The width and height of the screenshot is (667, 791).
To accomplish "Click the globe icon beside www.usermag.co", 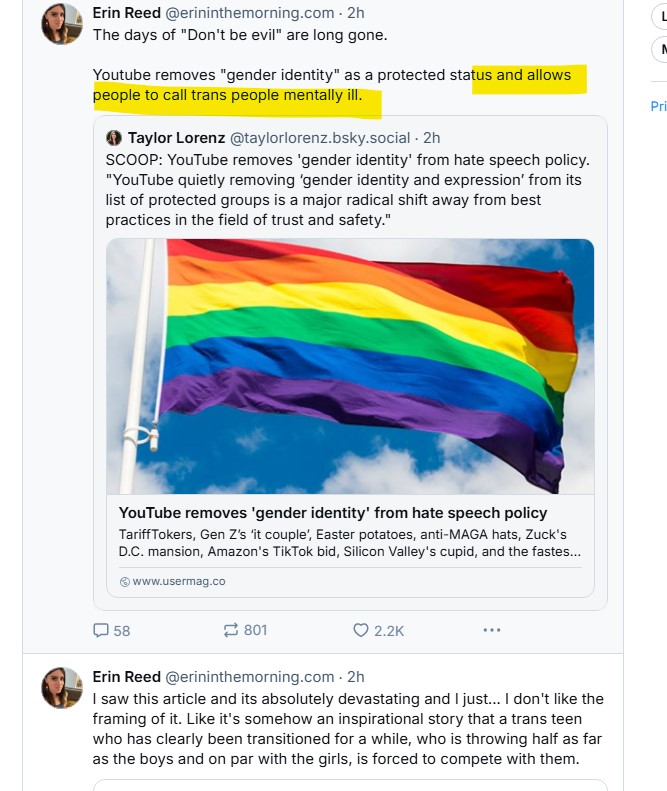I will (x=124, y=581).
